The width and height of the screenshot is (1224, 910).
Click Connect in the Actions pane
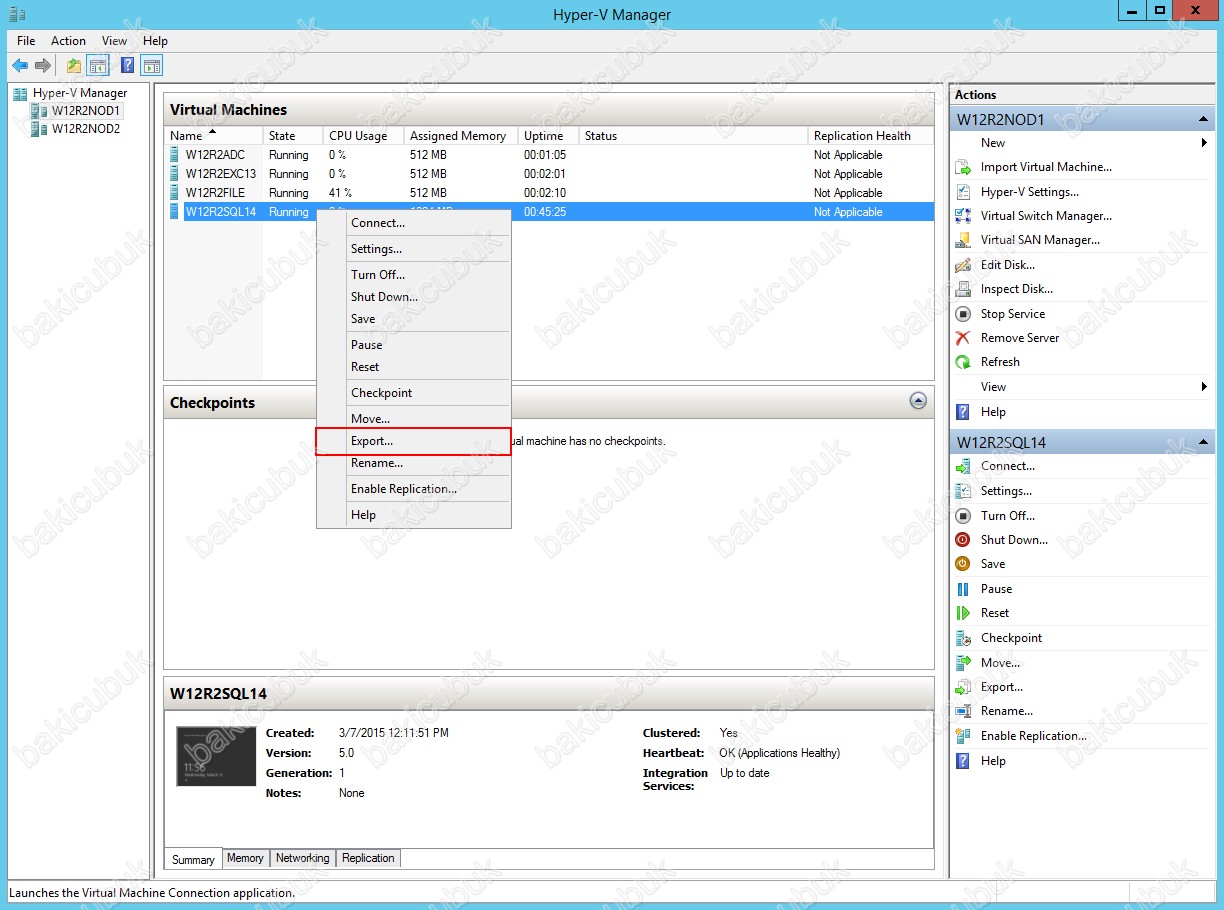tap(1008, 466)
